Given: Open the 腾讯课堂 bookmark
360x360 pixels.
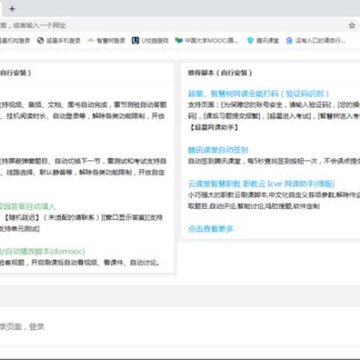Looking at the screenshot, I should pos(263,41).
